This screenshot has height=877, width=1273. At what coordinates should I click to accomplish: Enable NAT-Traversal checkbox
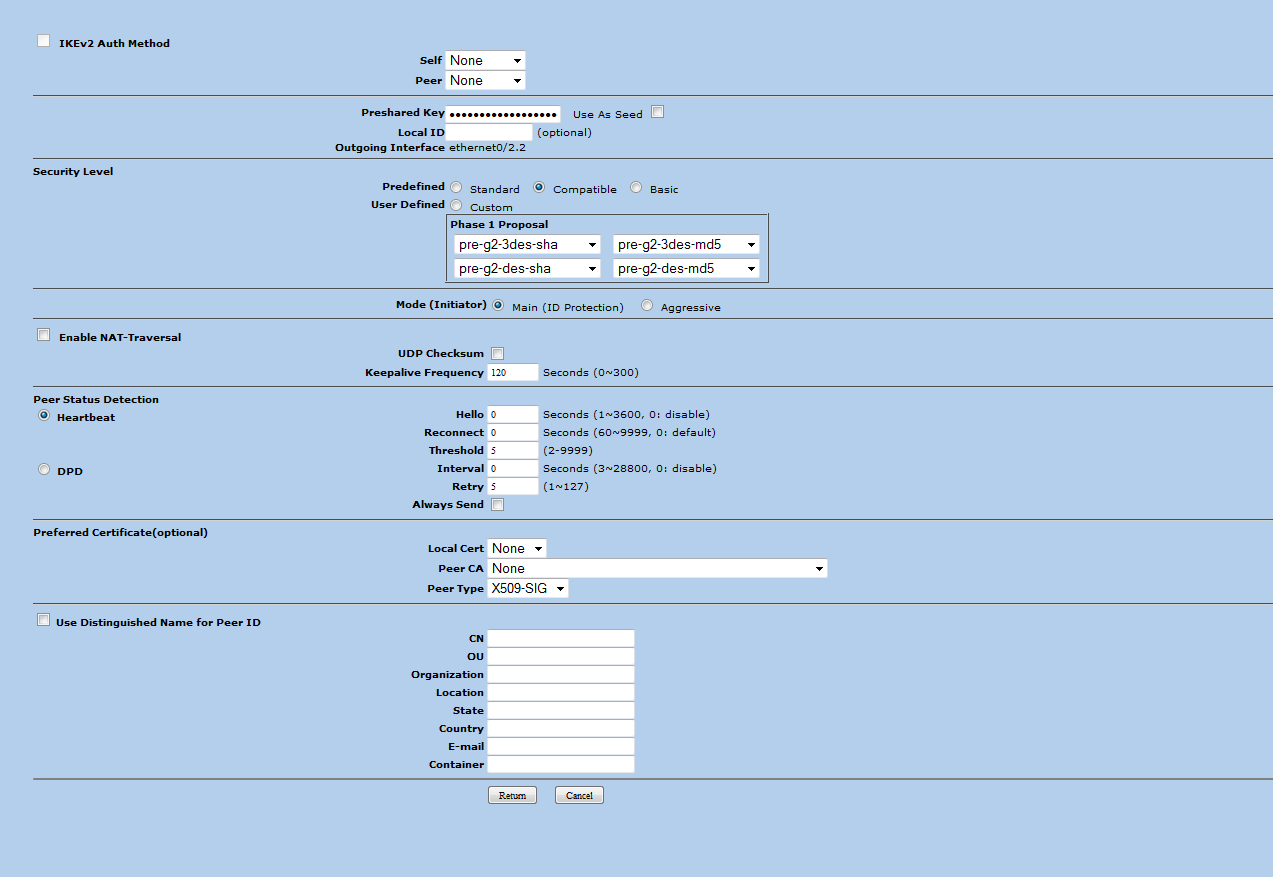pos(43,335)
